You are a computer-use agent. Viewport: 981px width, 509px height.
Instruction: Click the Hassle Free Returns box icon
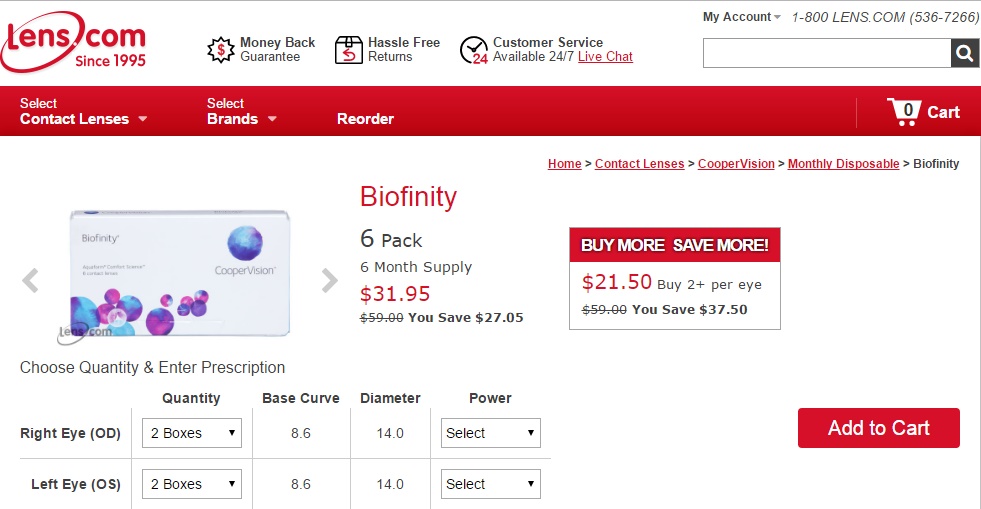(348, 50)
